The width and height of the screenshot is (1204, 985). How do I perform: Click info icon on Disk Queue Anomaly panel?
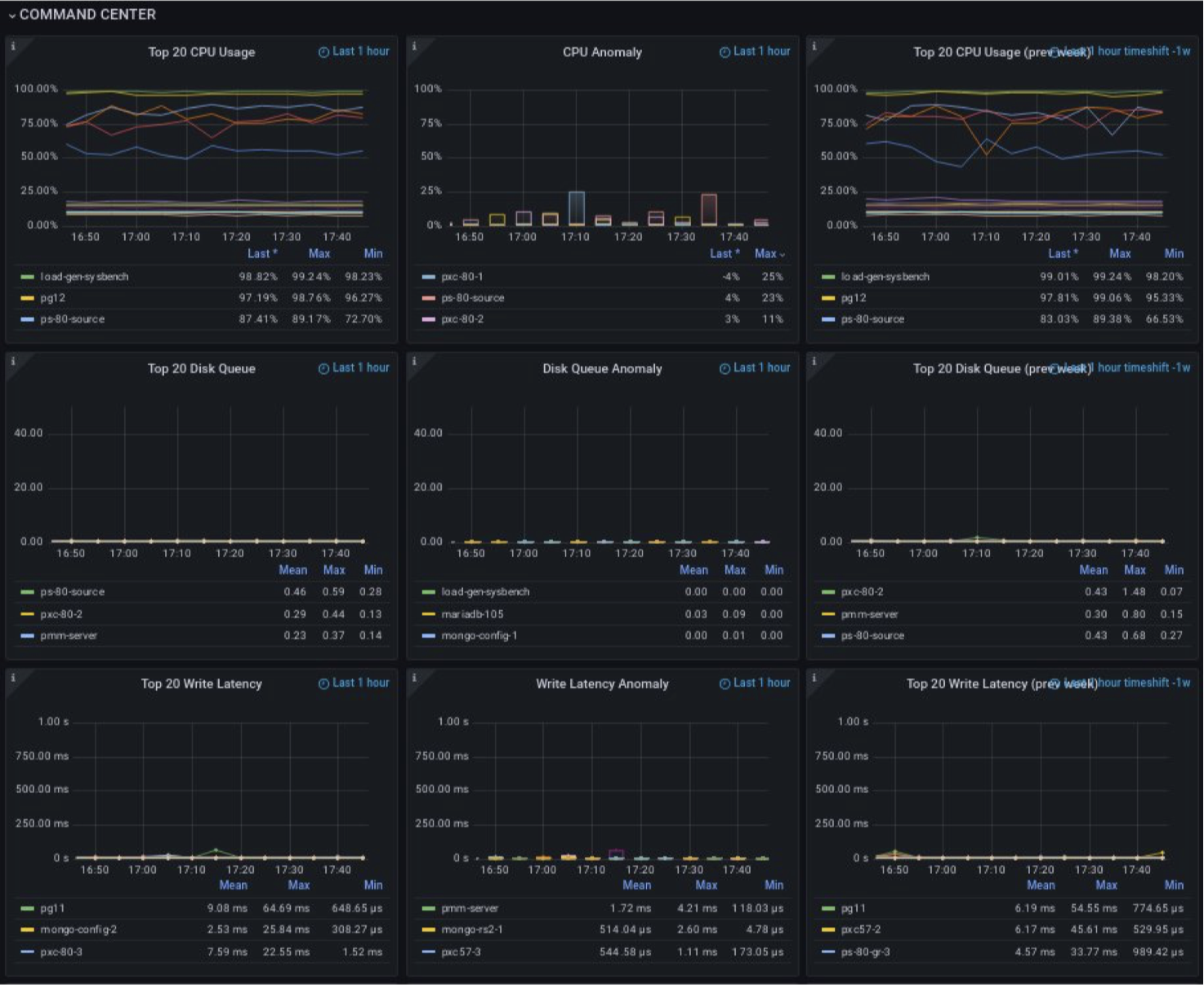point(414,362)
